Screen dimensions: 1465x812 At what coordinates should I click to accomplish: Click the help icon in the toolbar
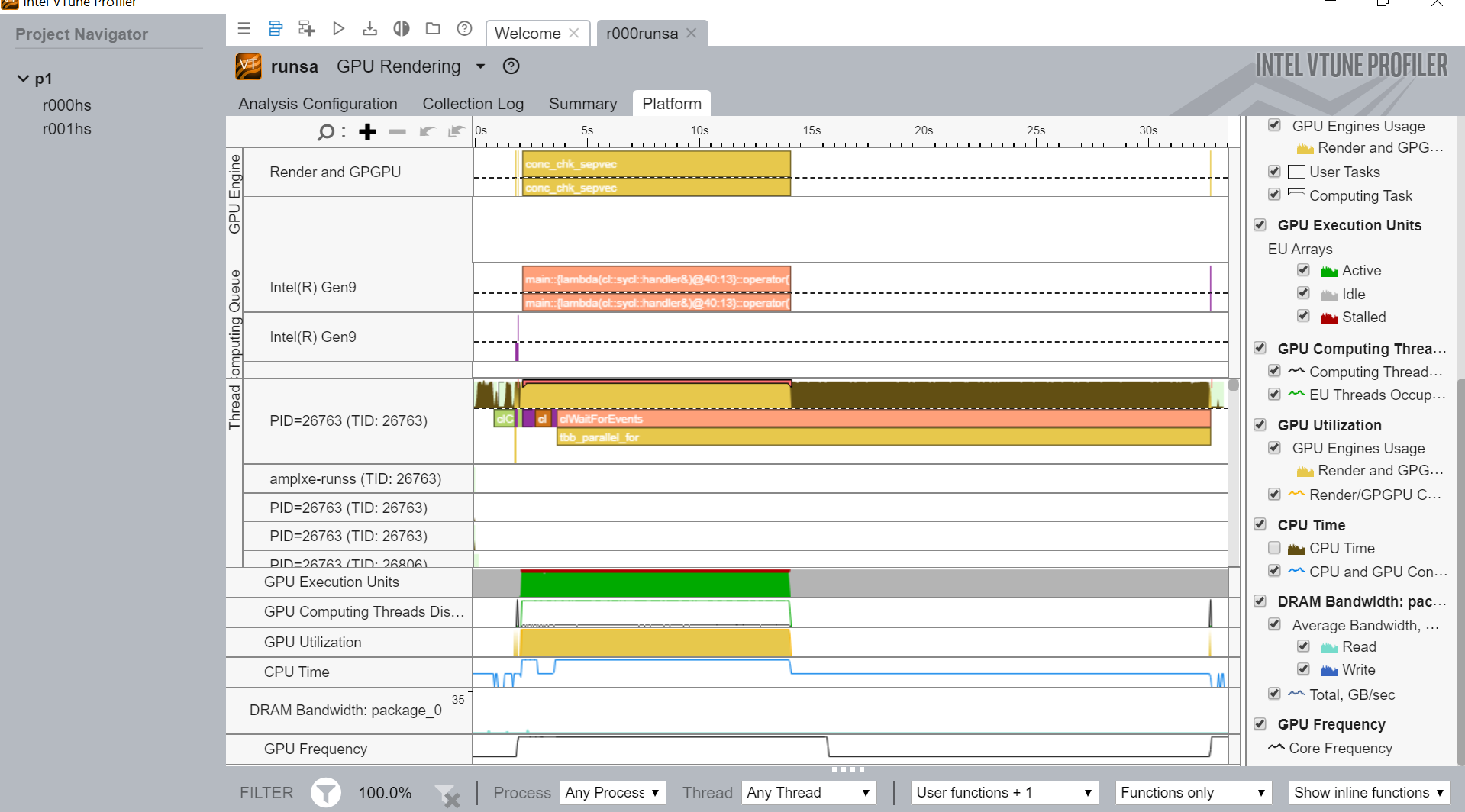coord(464,29)
